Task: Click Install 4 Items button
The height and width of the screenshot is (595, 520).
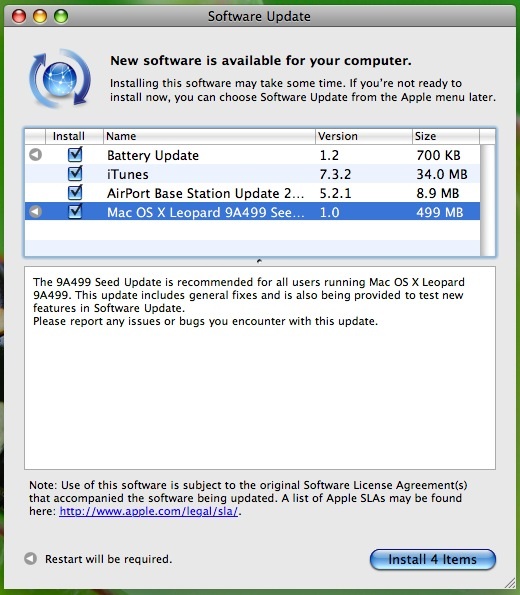Action: pyautogui.click(x=433, y=559)
